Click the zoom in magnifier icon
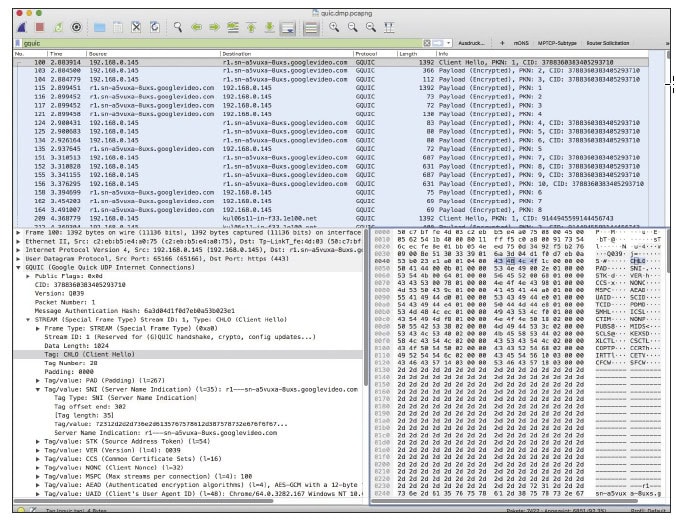This screenshot has width=676, height=523. 334,27
